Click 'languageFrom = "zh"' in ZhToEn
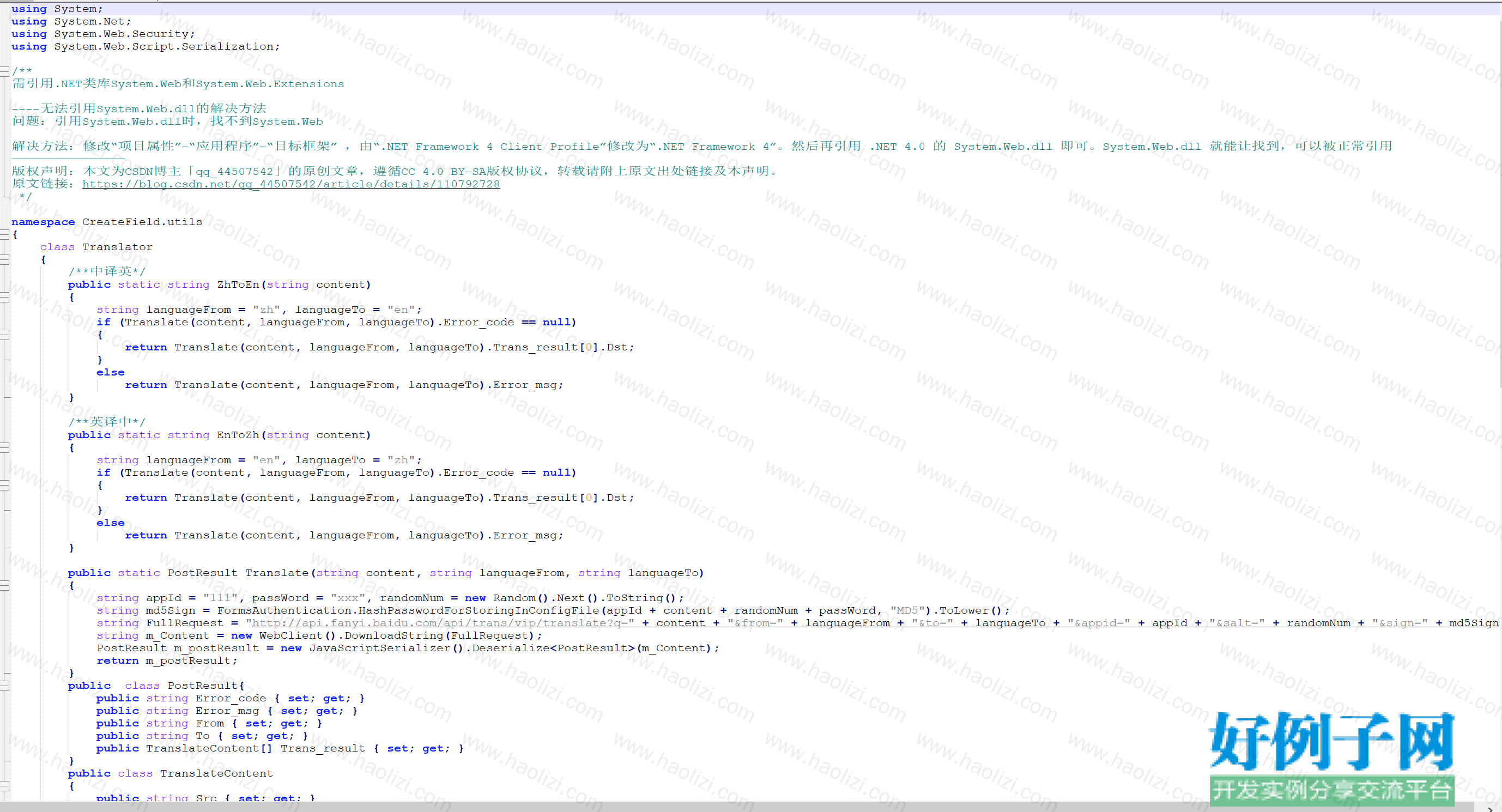Viewport: 1502px width, 812px height. coord(213,310)
